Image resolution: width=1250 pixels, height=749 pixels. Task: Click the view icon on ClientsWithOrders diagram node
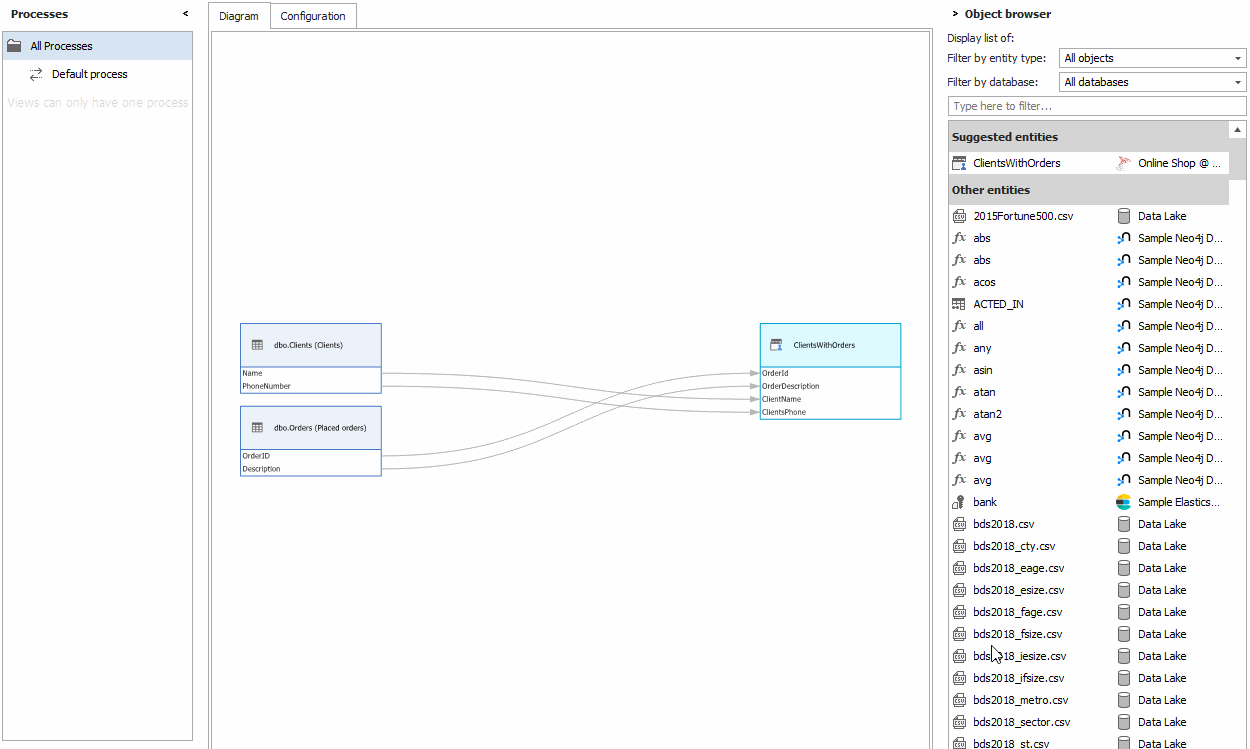click(x=775, y=345)
